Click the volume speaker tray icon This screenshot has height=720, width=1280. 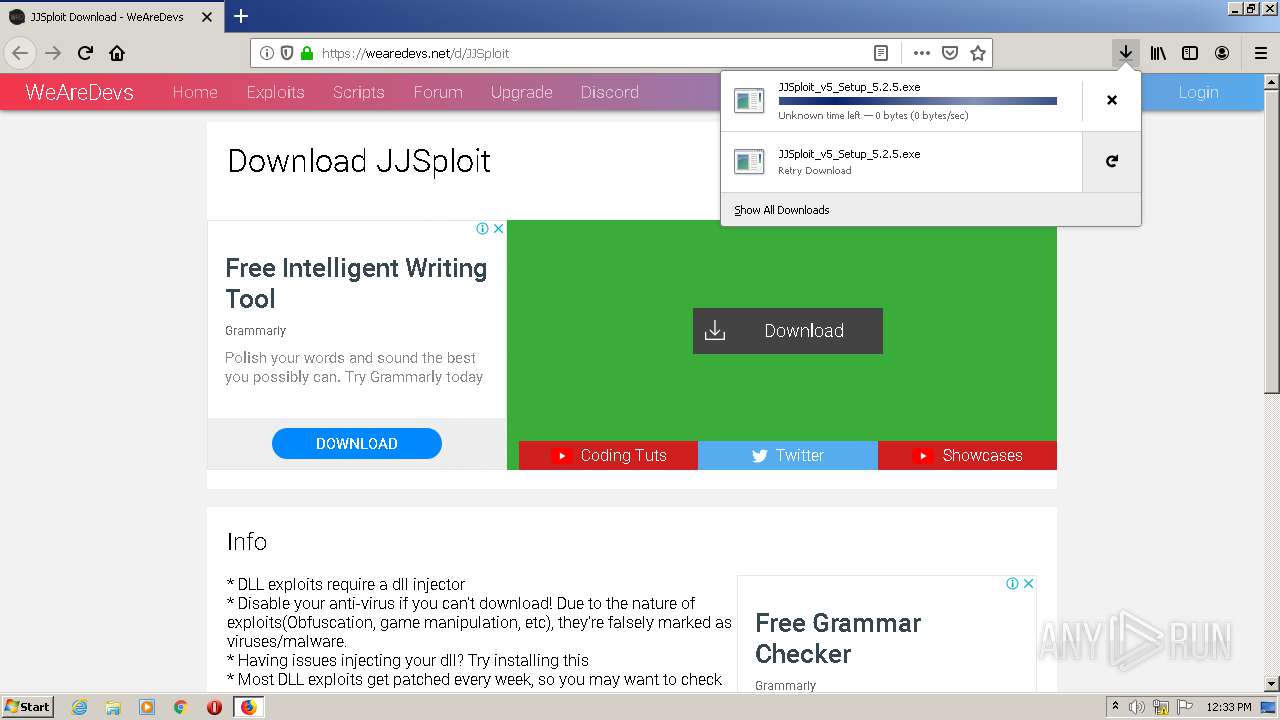click(x=1137, y=707)
